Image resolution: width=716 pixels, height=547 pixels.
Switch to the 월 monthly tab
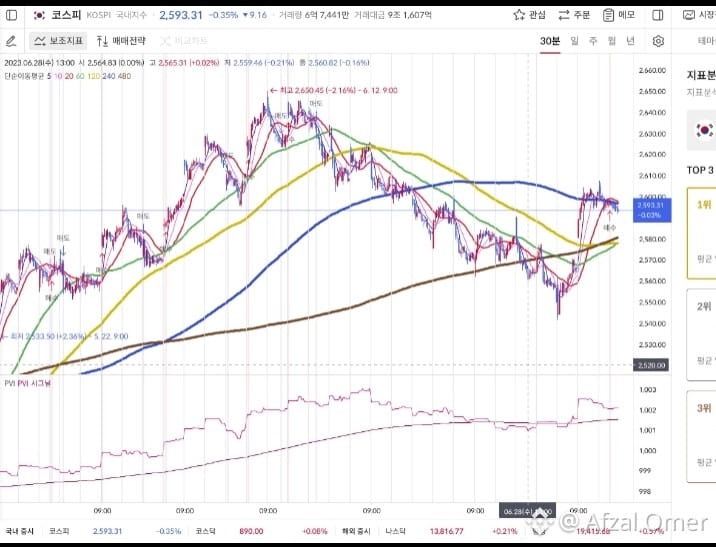(x=612, y=41)
